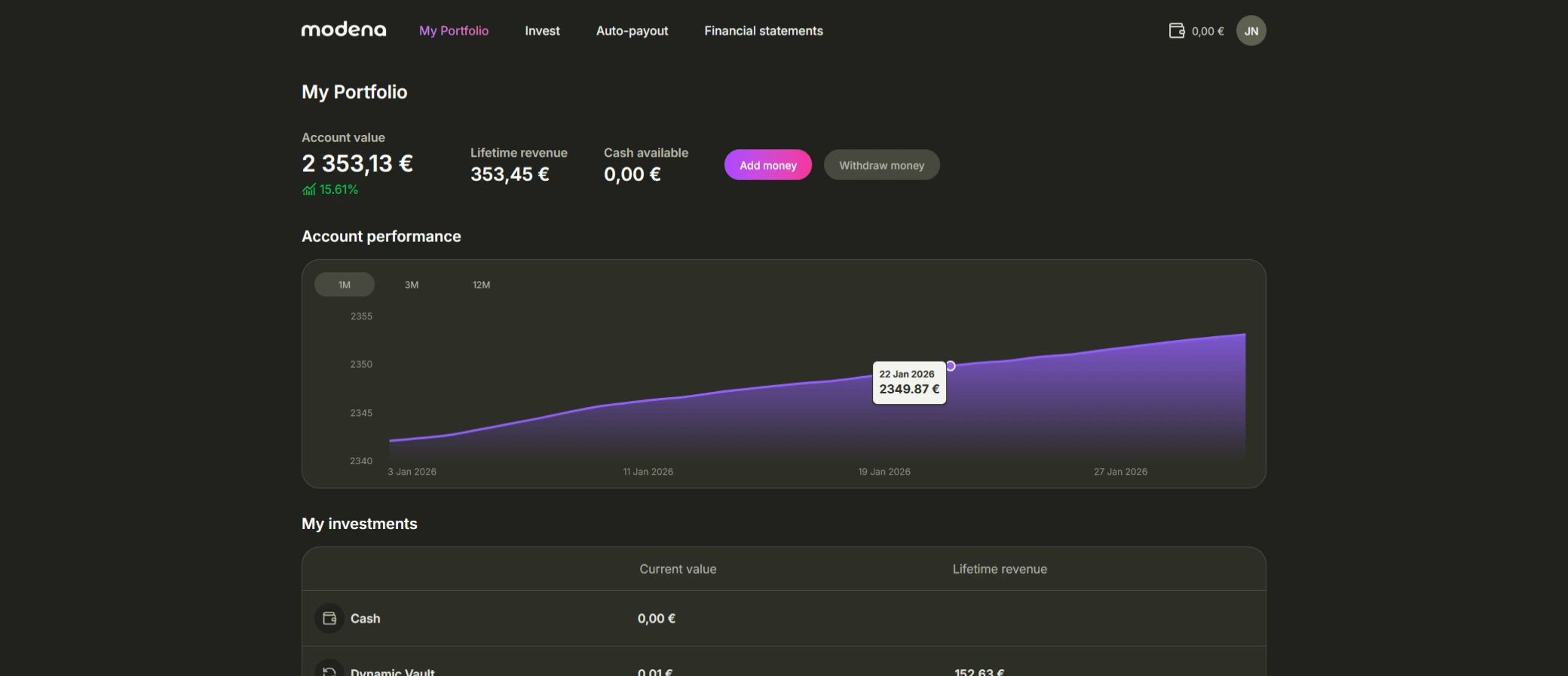Image resolution: width=1568 pixels, height=676 pixels.
Task: Open Financial statements page
Action: (764, 31)
